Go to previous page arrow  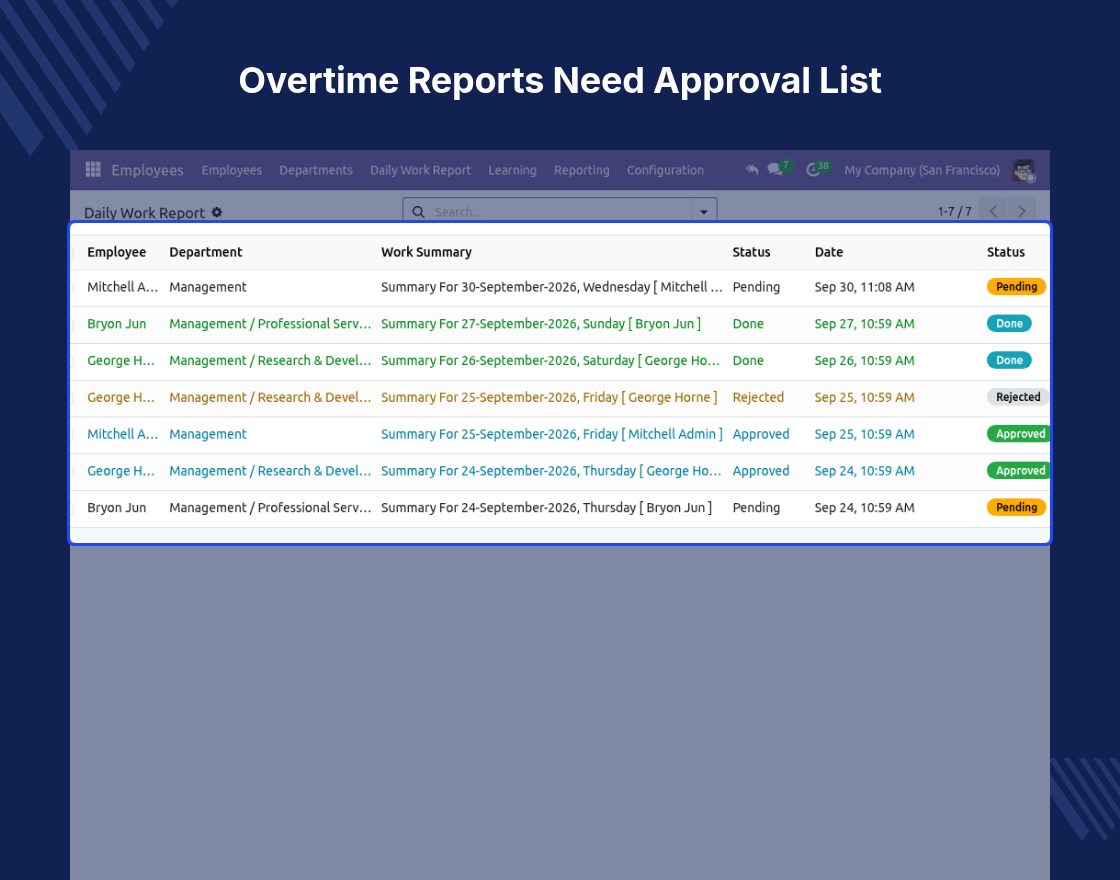click(993, 211)
